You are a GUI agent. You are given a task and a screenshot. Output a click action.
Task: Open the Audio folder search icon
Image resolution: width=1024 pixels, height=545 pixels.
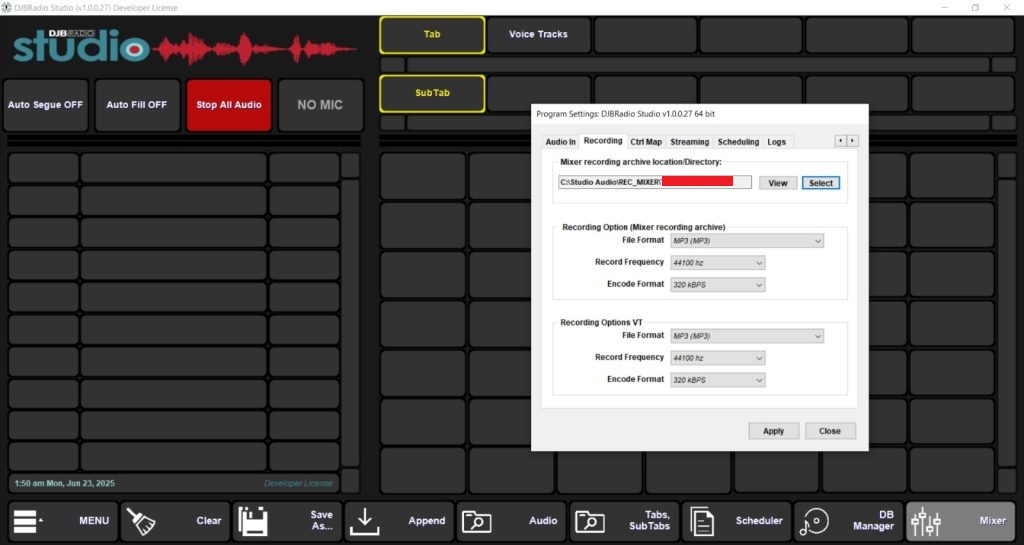tap(476, 521)
